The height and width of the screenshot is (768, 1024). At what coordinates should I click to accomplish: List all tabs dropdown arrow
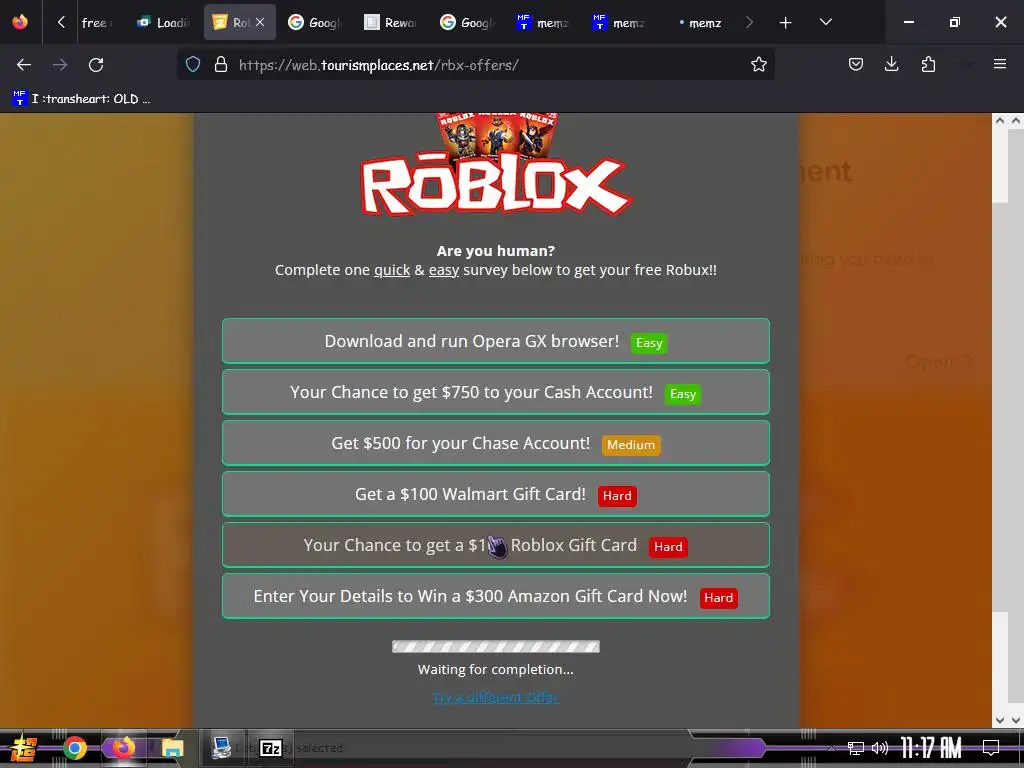pos(825,22)
